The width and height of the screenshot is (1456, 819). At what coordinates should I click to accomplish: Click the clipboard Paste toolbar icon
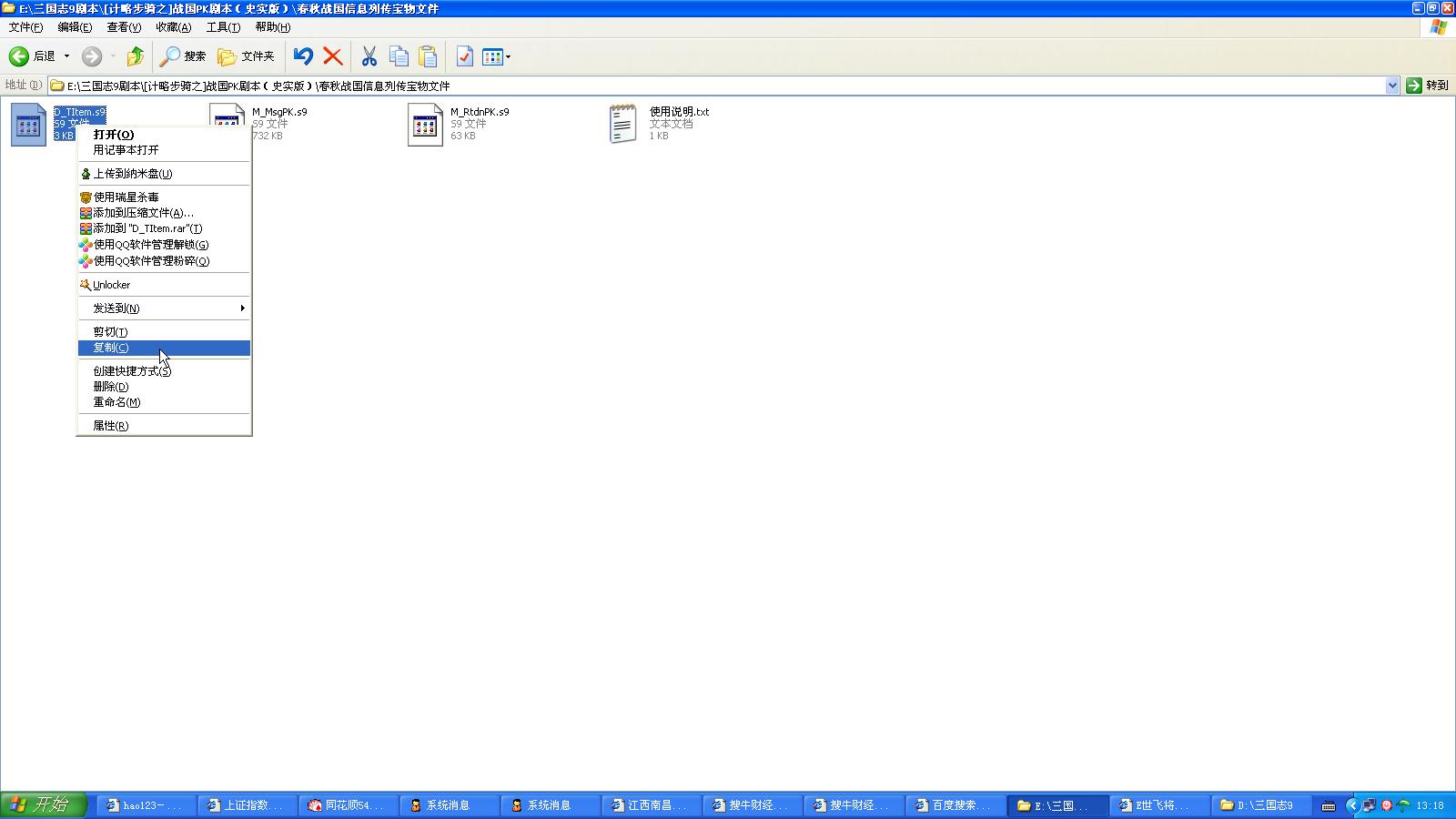[428, 56]
